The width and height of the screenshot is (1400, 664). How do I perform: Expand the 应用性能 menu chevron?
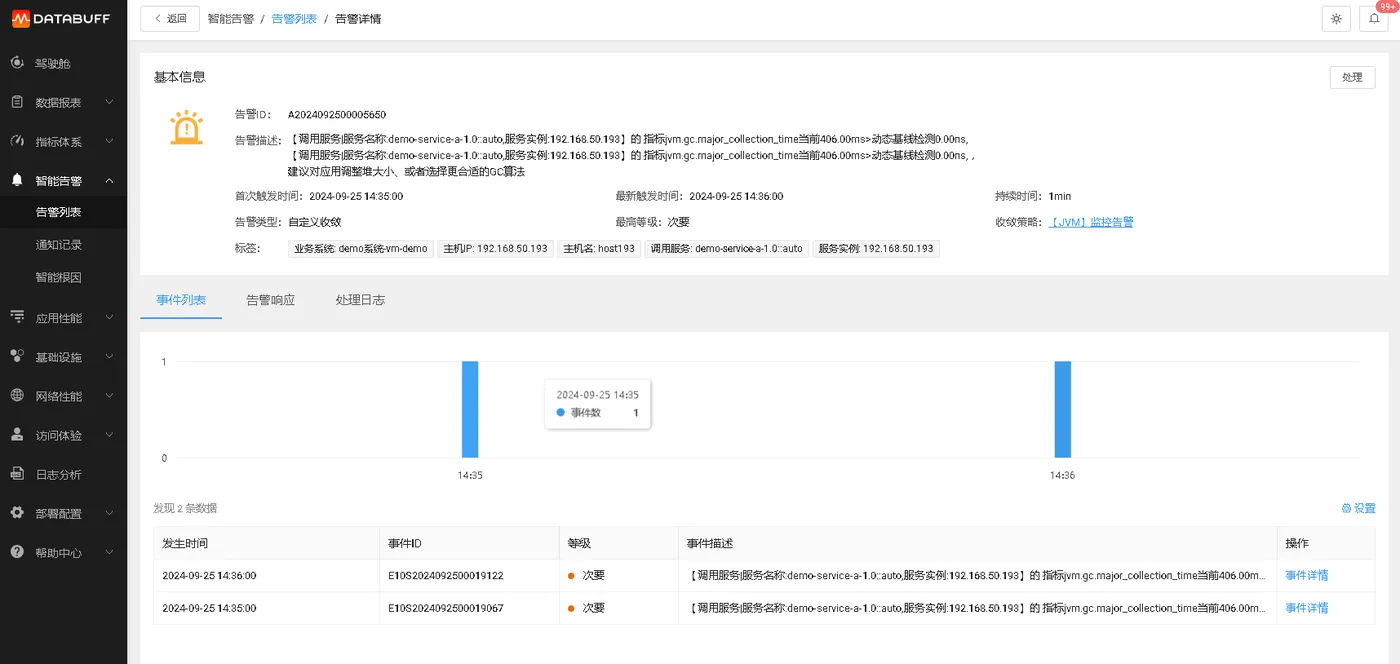coord(109,317)
